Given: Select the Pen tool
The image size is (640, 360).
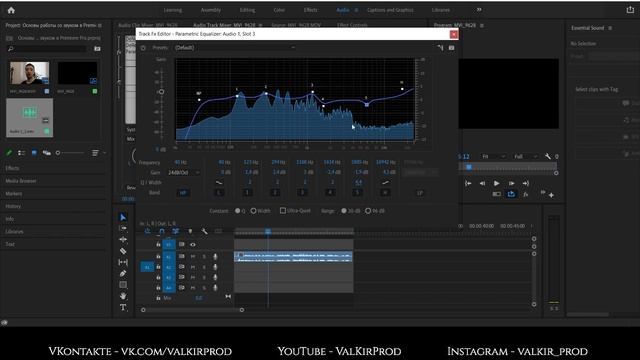Looking at the screenshot, I should click(x=123, y=273).
